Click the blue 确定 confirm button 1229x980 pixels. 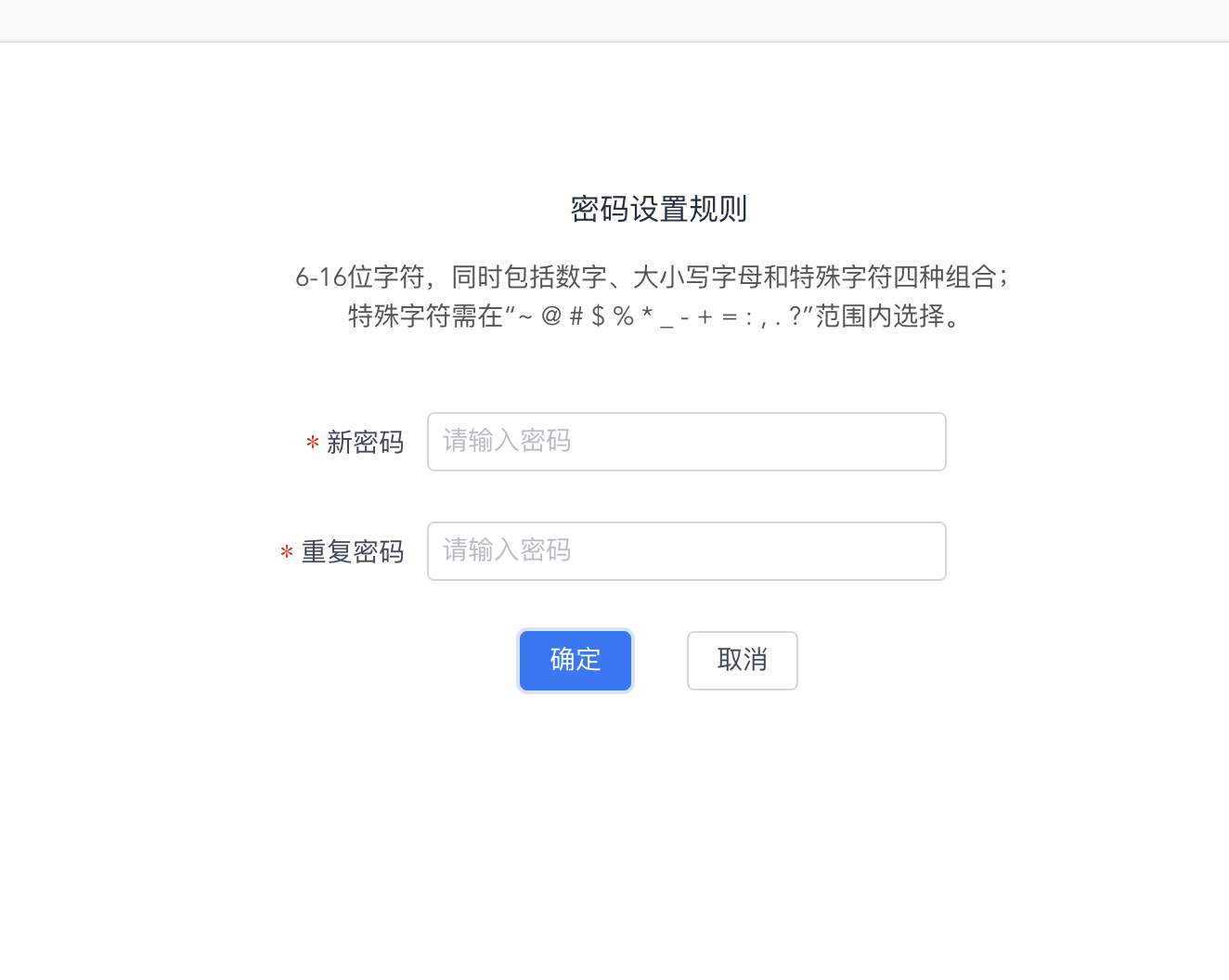click(575, 660)
